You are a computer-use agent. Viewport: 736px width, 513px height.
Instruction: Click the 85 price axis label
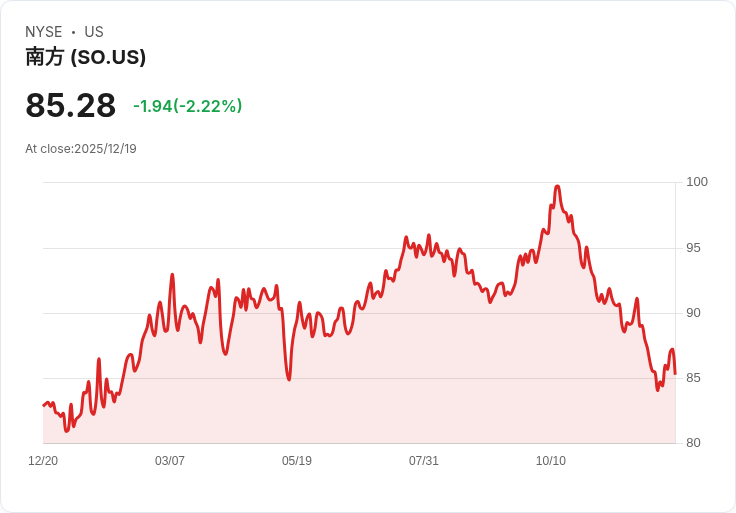pyautogui.click(x=693, y=378)
